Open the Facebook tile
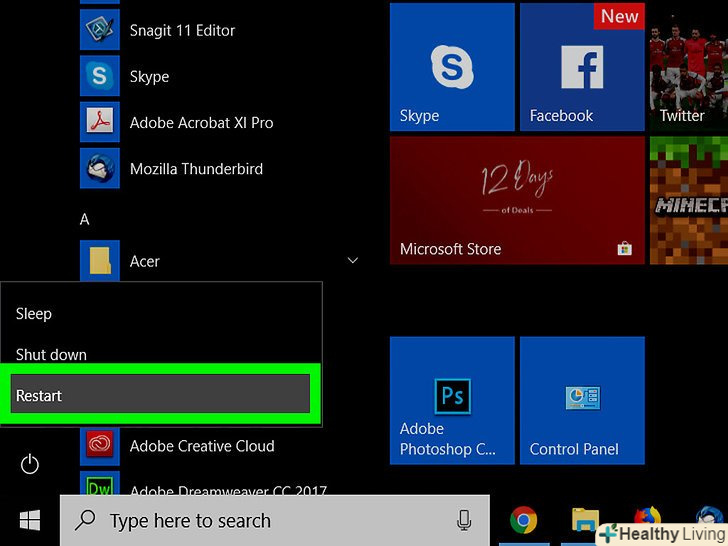 [582, 67]
